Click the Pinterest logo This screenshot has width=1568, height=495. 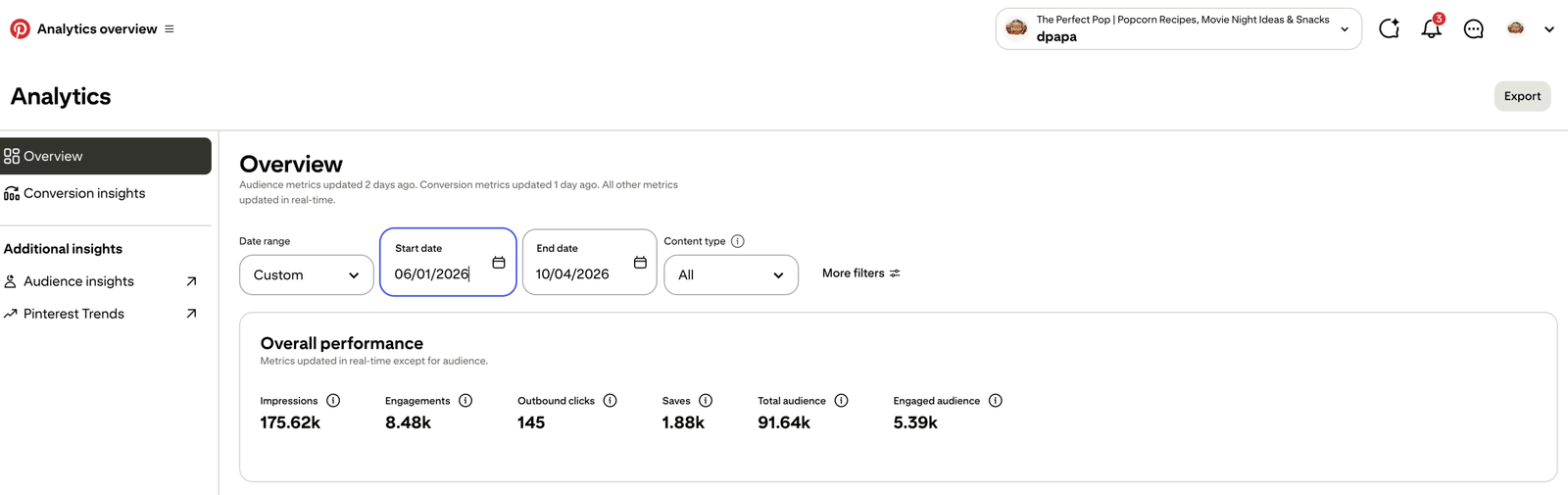point(20,29)
